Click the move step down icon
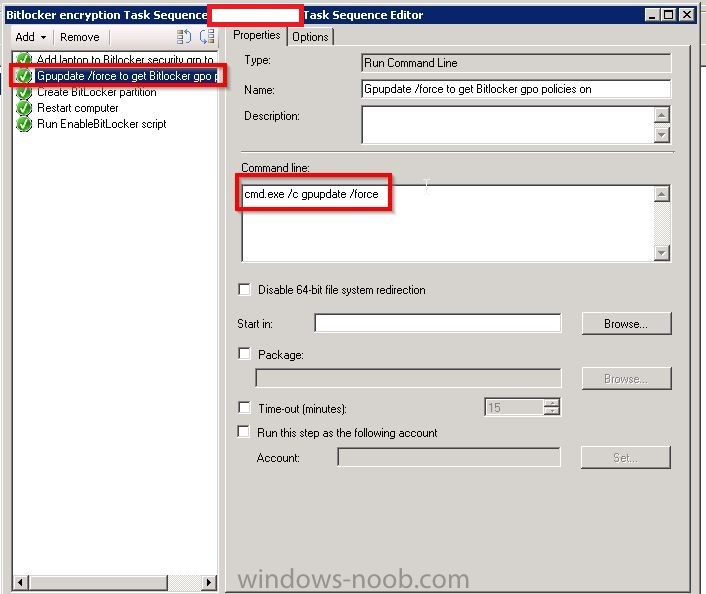 (x=207, y=36)
